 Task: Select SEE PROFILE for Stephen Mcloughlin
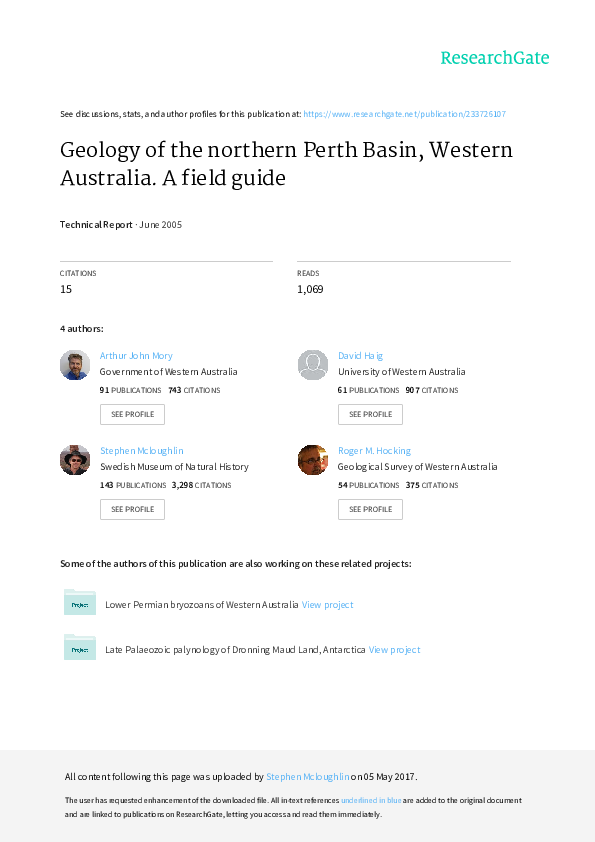point(132,509)
